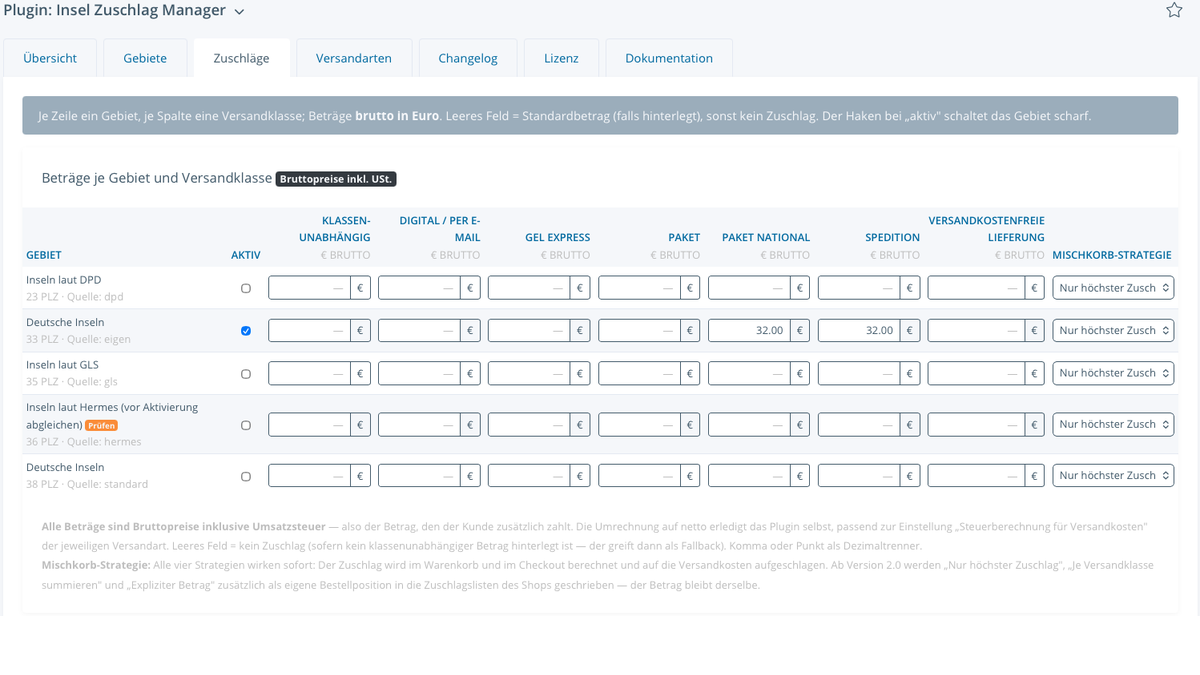Click Paket field for Deutsche Inseln 33 PLZ

click(639, 330)
